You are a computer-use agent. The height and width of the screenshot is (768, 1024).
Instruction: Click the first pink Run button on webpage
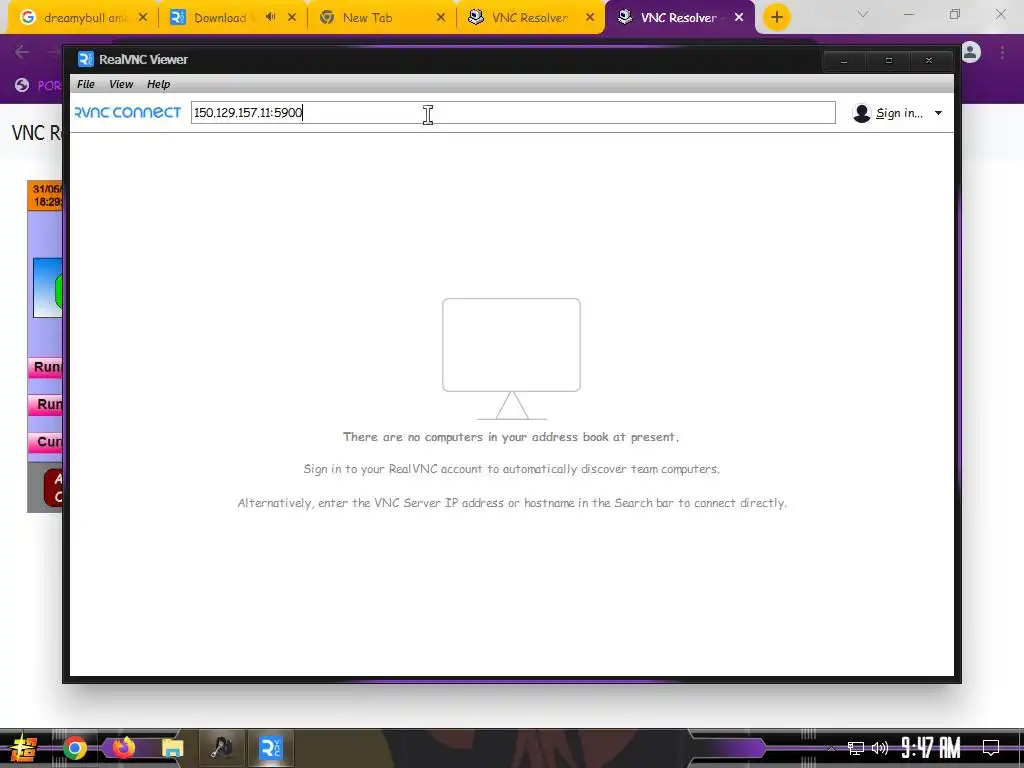45,367
